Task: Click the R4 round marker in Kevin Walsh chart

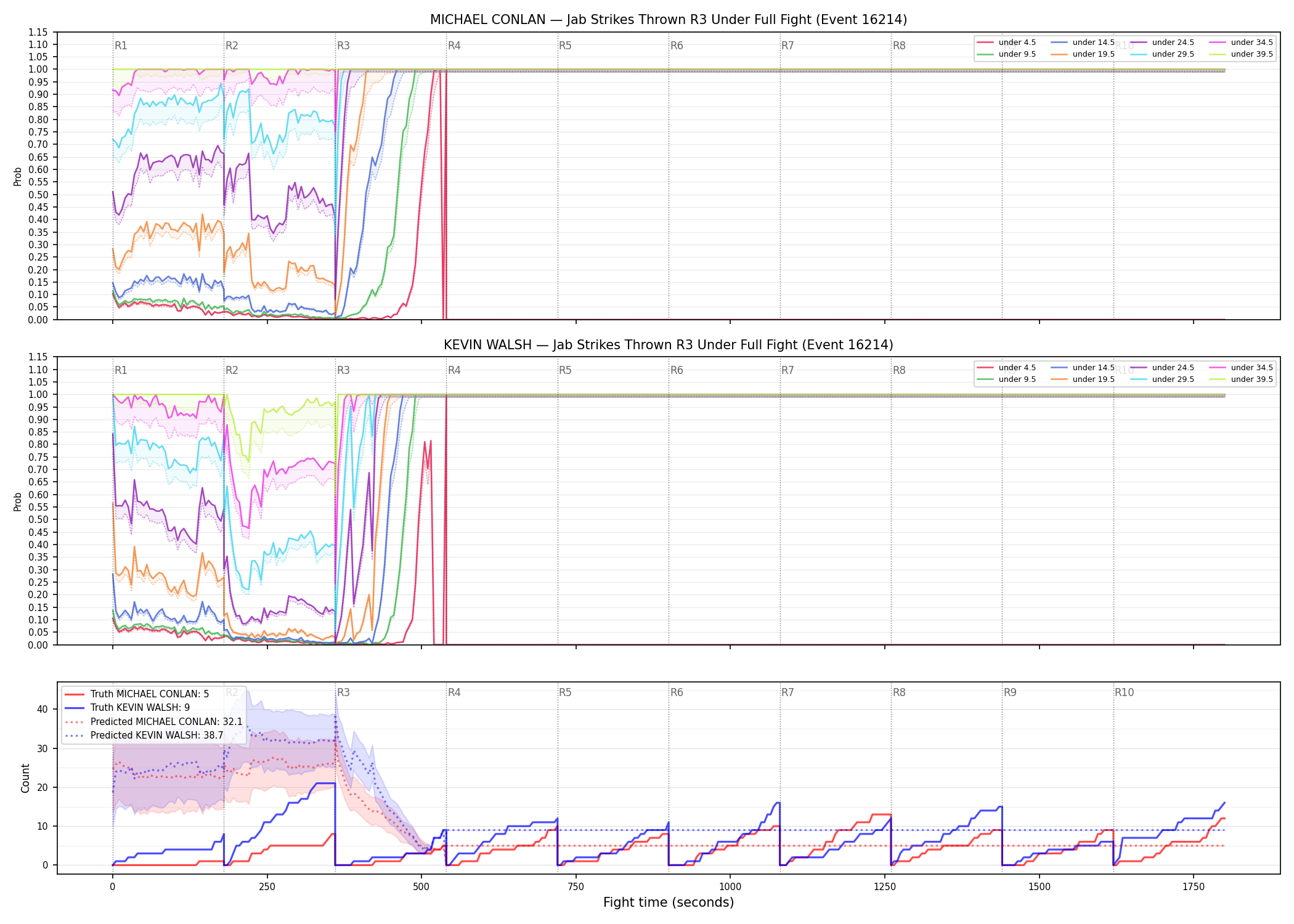Action: [454, 370]
